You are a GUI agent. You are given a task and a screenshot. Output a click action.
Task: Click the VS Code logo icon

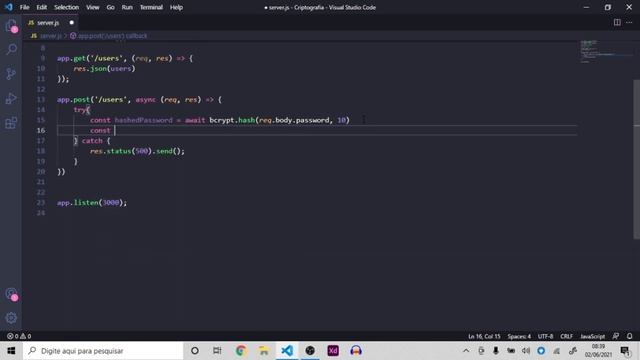(8, 7)
